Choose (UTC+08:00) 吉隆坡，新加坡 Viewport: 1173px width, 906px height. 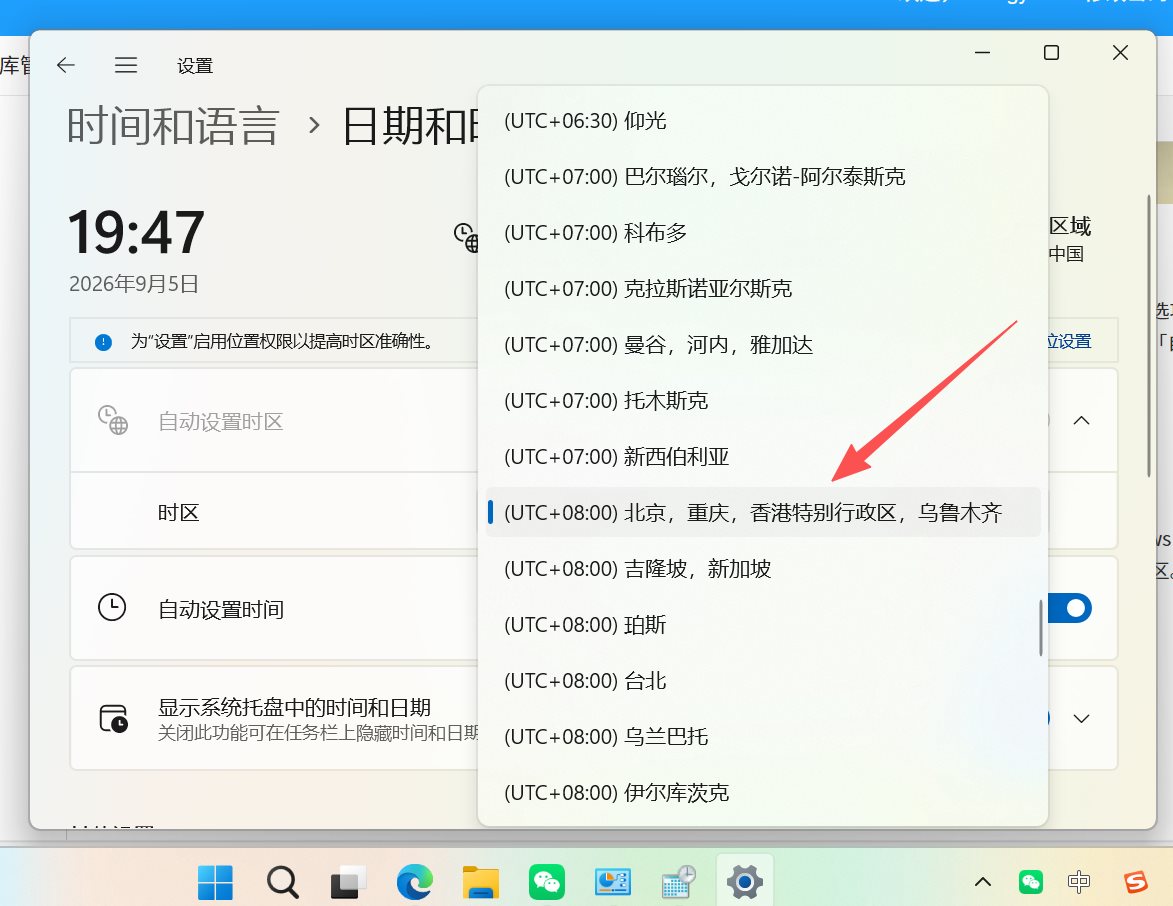(763, 569)
